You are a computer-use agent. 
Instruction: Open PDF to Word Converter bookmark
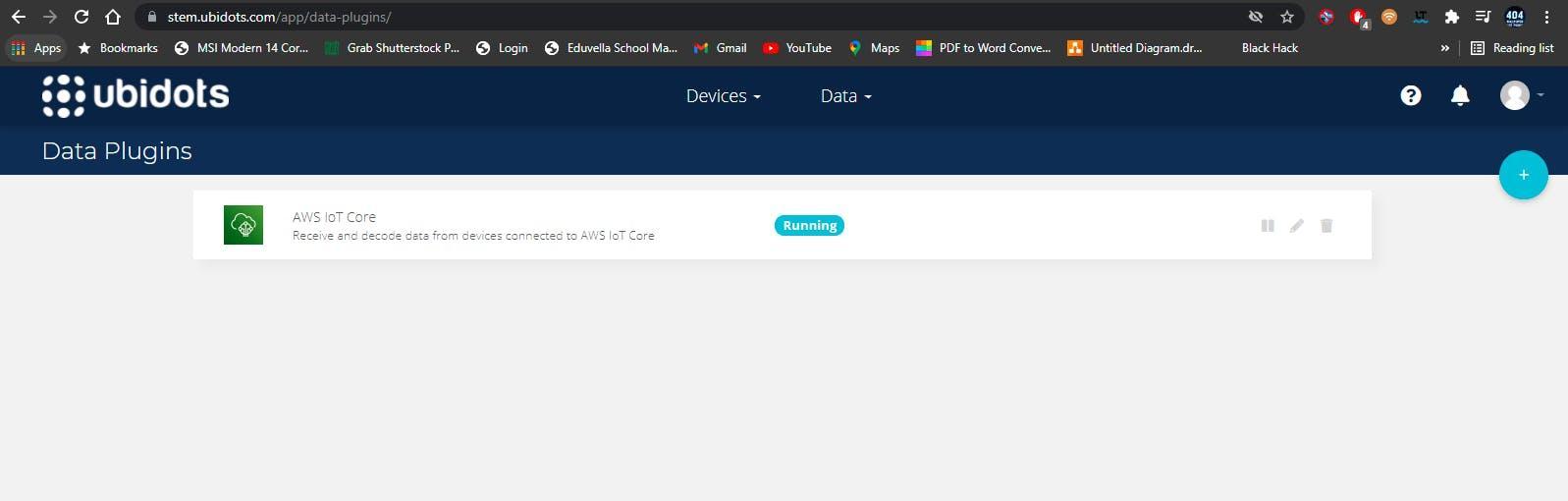coord(983,48)
